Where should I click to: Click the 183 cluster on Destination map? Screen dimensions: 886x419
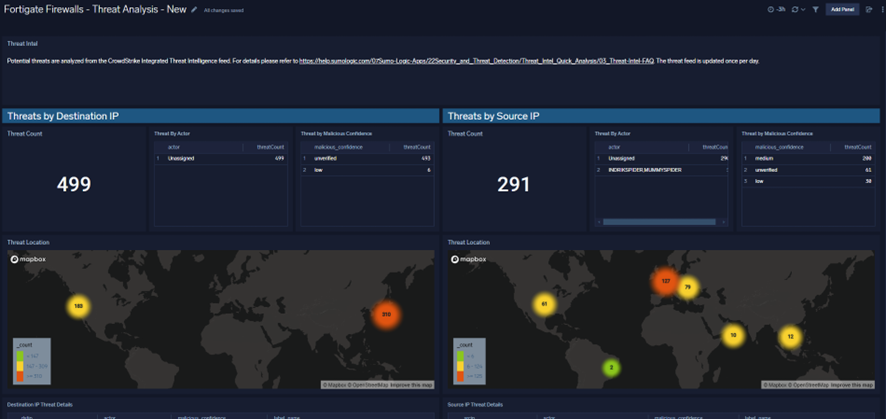click(x=79, y=306)
